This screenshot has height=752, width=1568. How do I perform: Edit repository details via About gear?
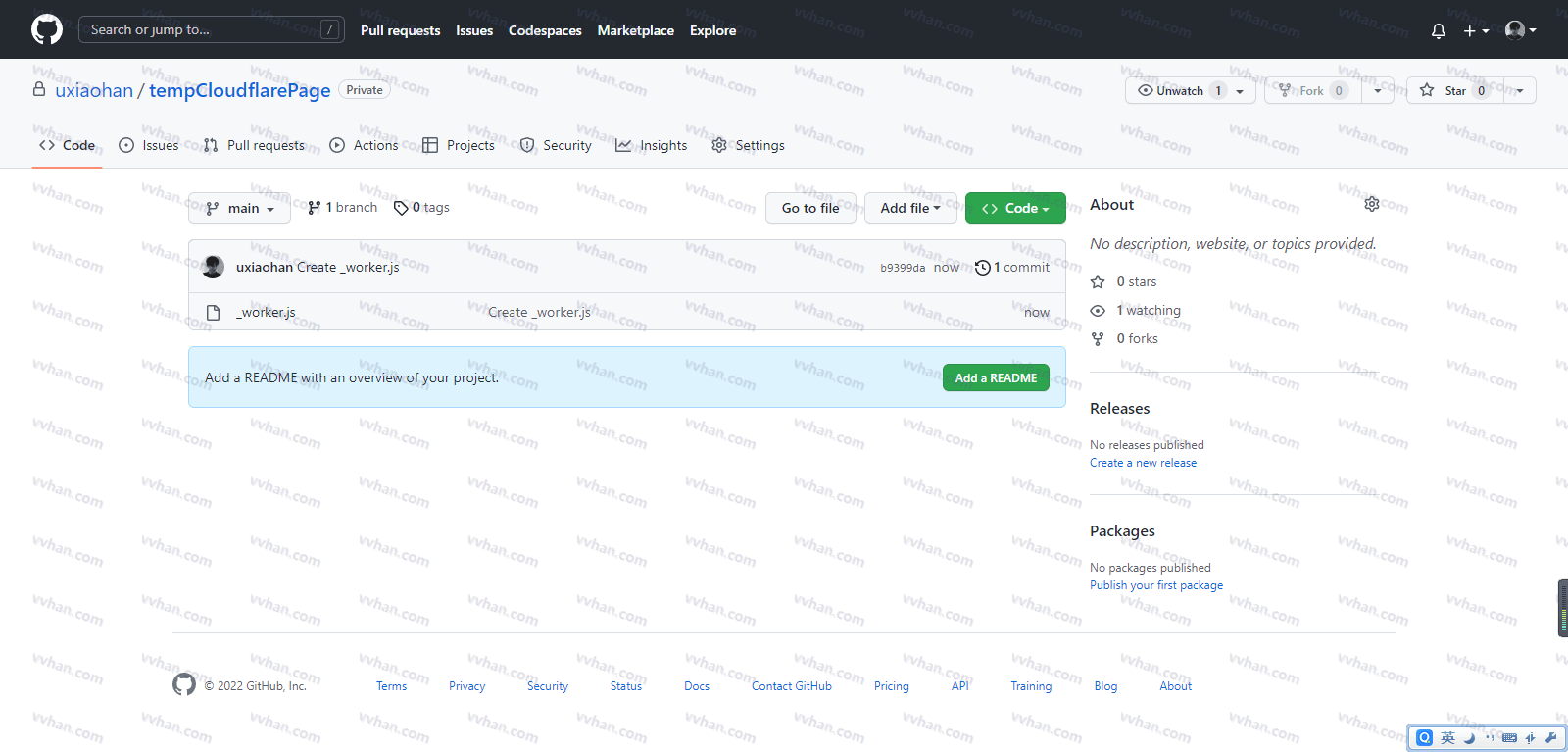(1372, 204)
